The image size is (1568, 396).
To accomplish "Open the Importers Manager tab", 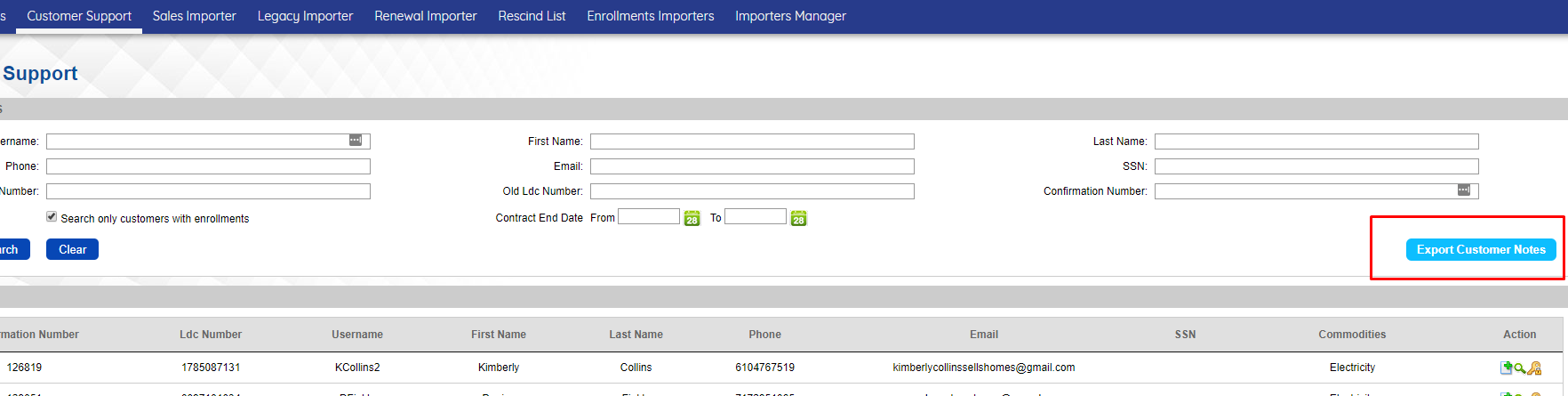I will [x=790, y=16].
